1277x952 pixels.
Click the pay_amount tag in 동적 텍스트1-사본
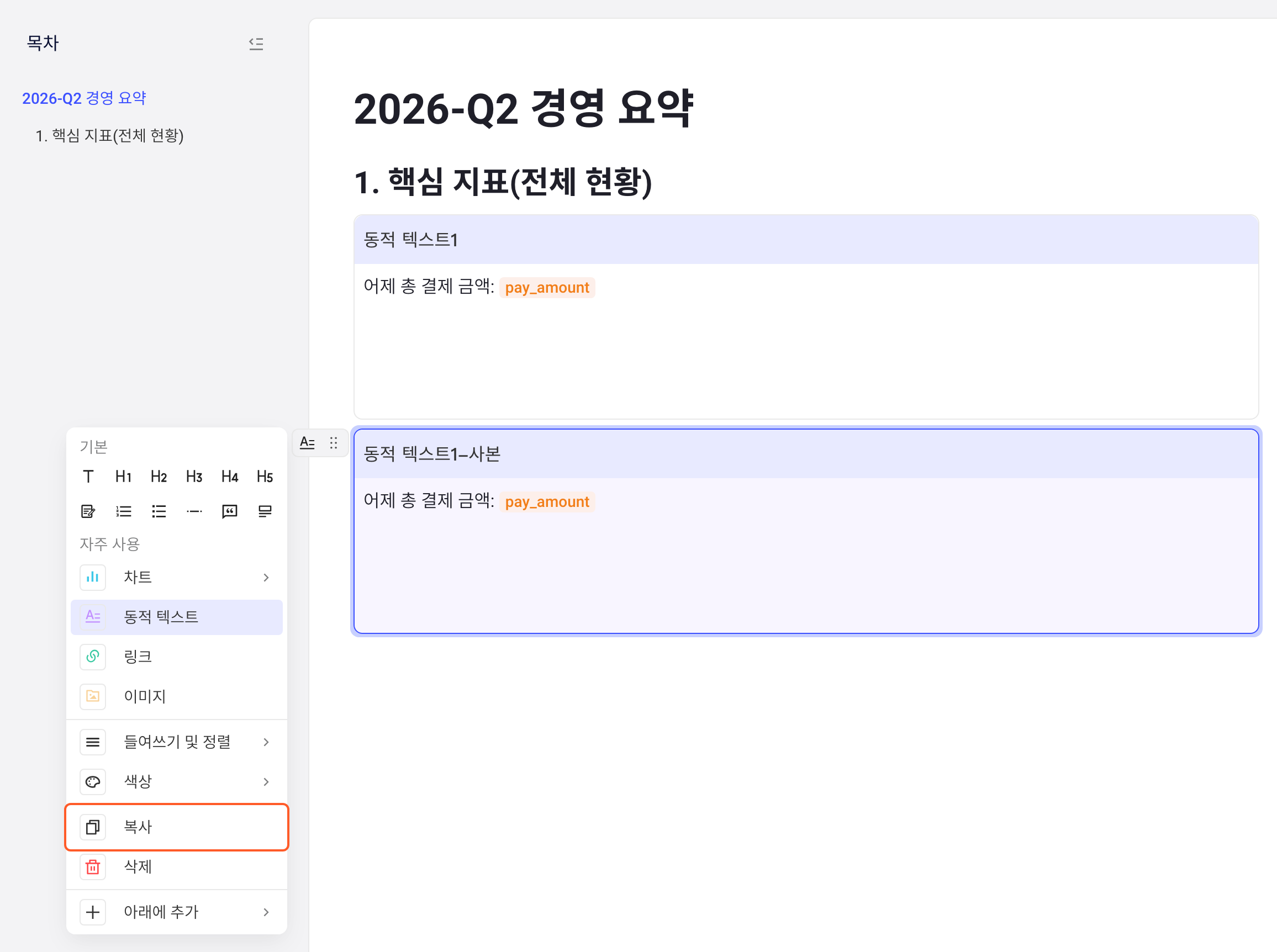point(547,502)
